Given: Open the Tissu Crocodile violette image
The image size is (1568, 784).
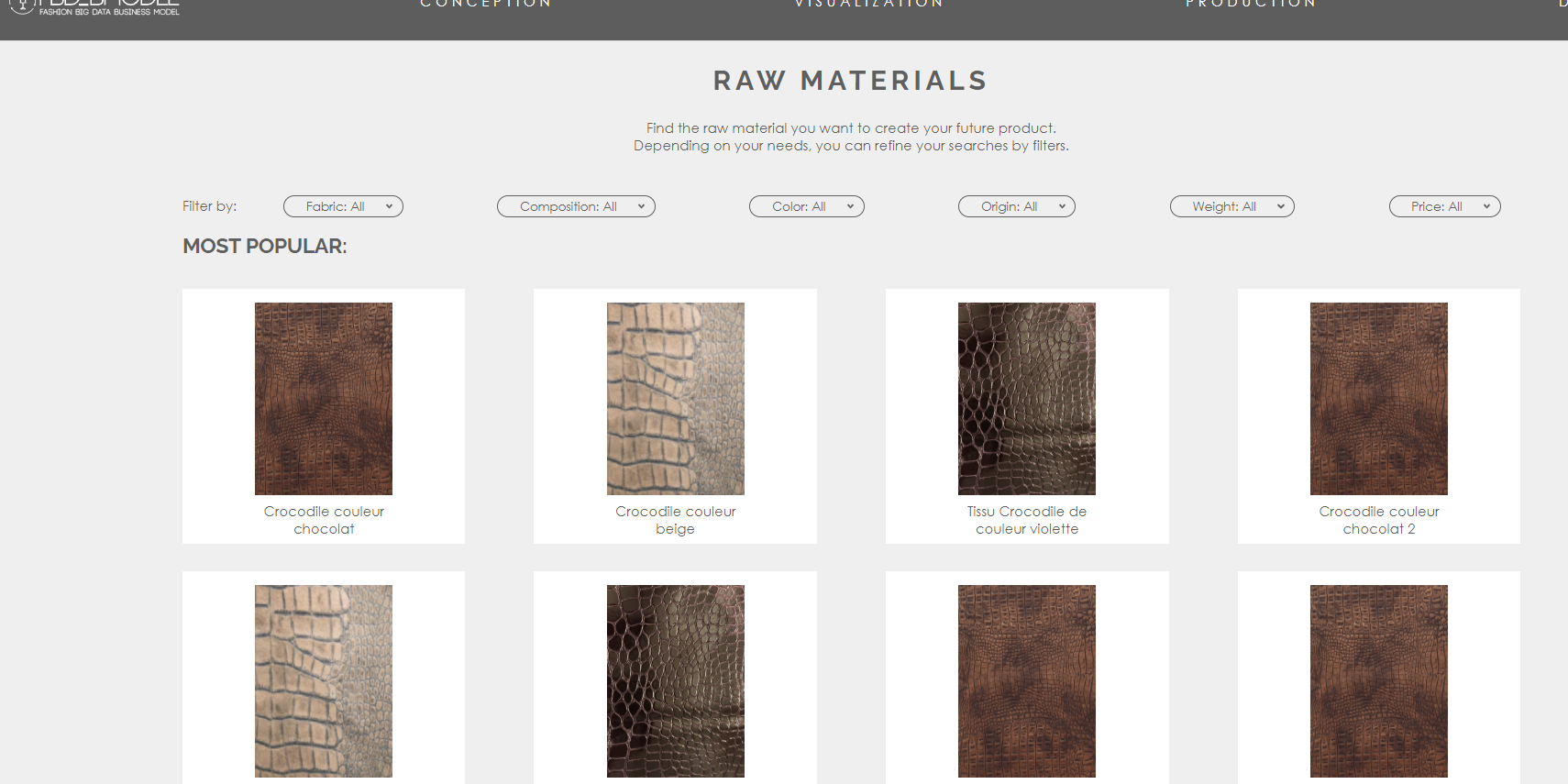Looking at the screenshot, I should (x=1027, y=399).
